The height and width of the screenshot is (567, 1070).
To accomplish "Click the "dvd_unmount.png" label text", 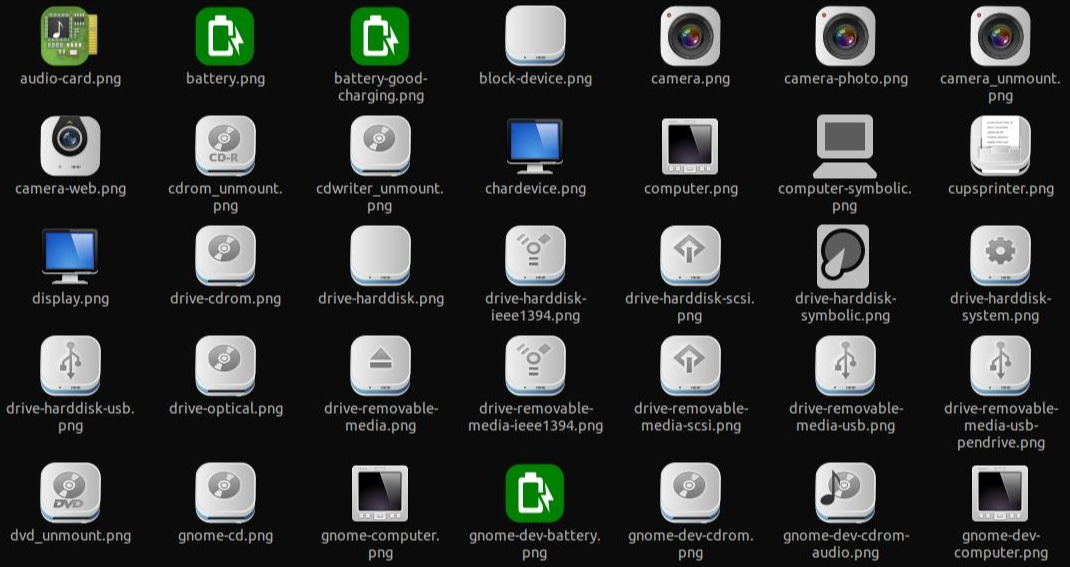I will [70, 536].
